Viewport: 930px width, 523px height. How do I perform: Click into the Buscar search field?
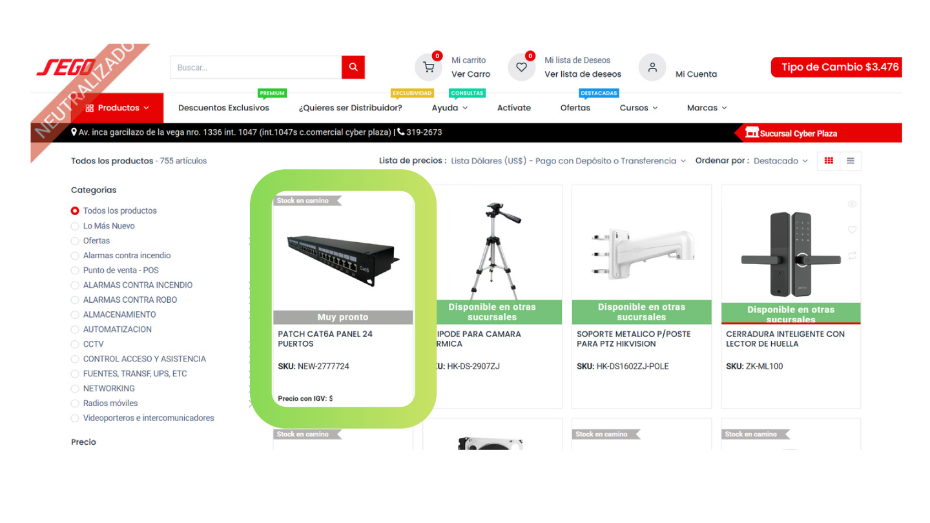[x=255, y=67]
